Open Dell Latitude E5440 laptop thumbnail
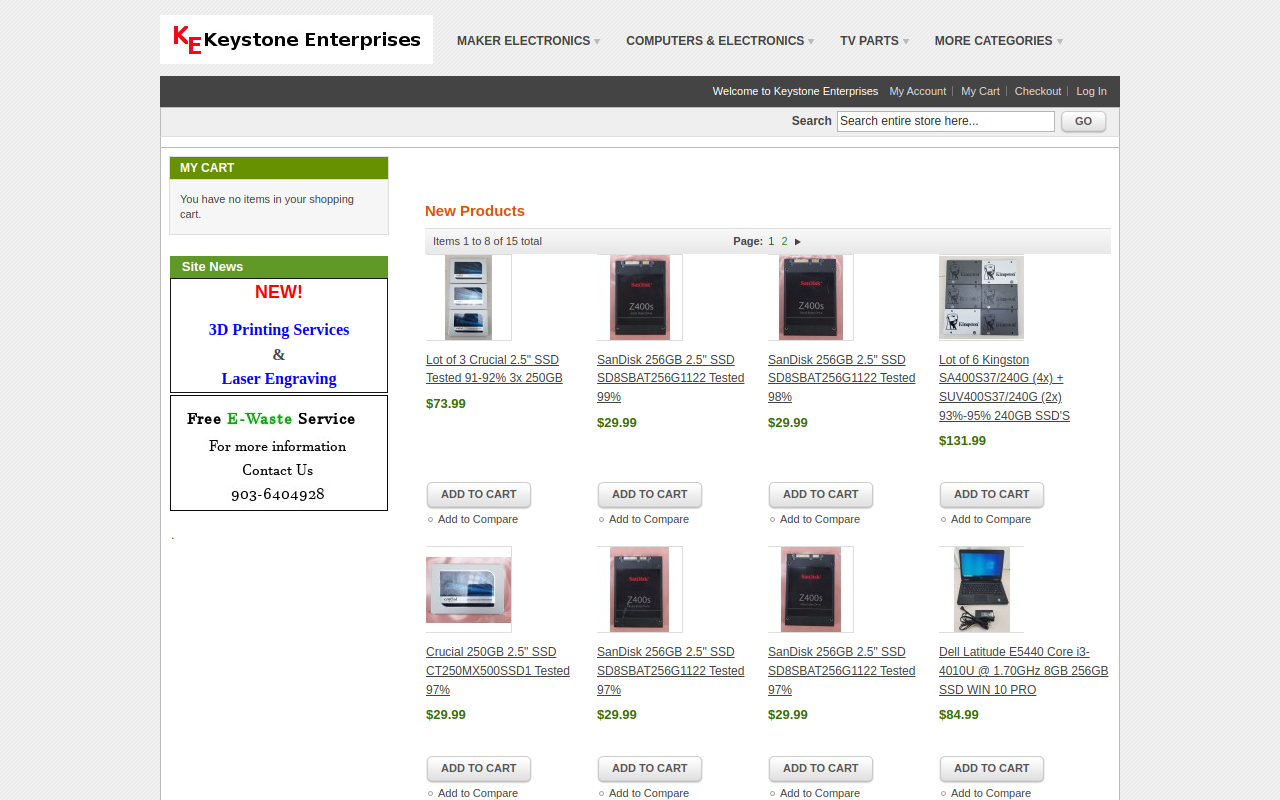Screen dimensions: 1280x800 pyautogui.click(x=981, y=589)
